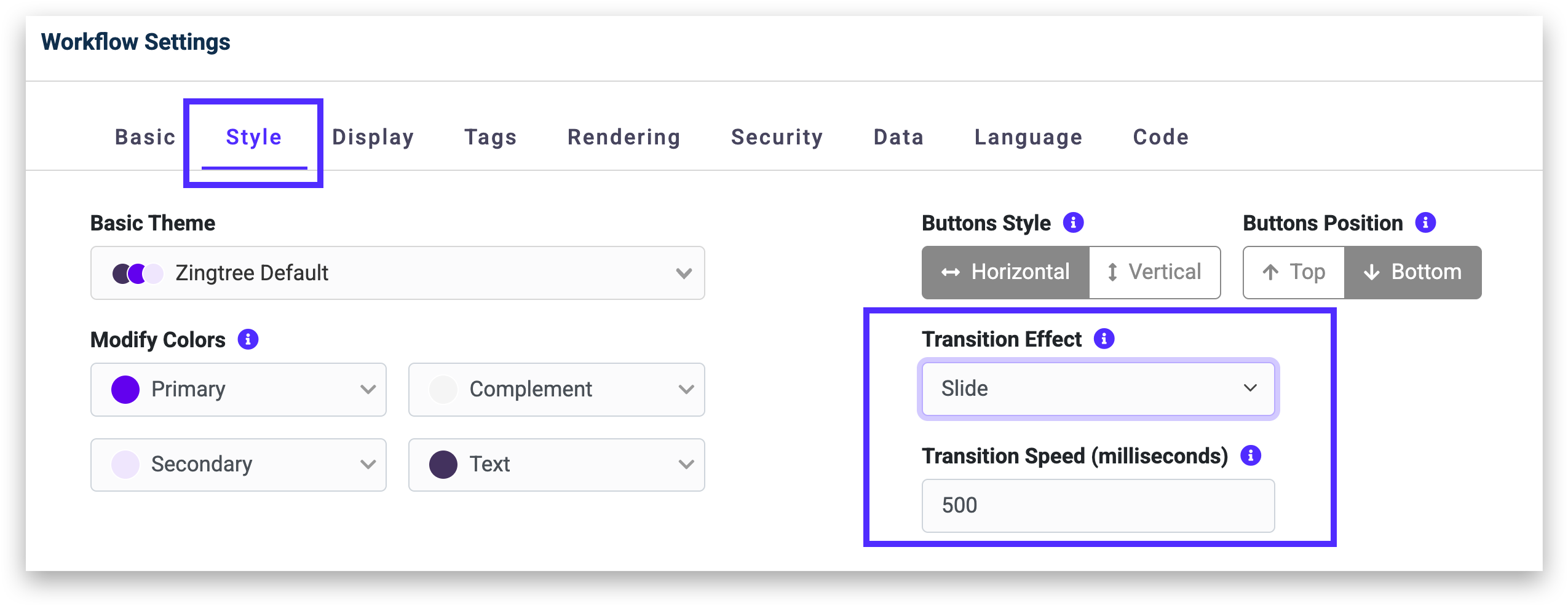
Task: Select Horizontal buttons style
Action: (1005, 272)
